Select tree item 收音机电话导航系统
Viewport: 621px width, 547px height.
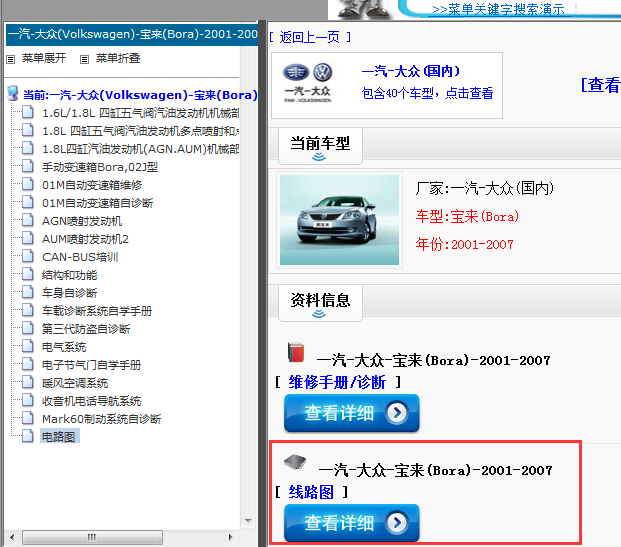tap(91, 401)
